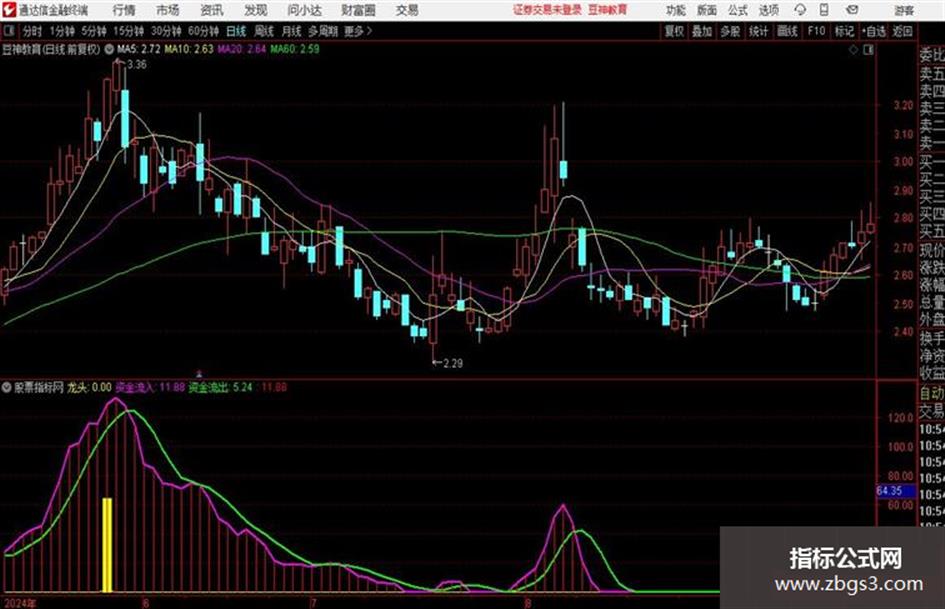Click the 3.36 high price marker

136,65
